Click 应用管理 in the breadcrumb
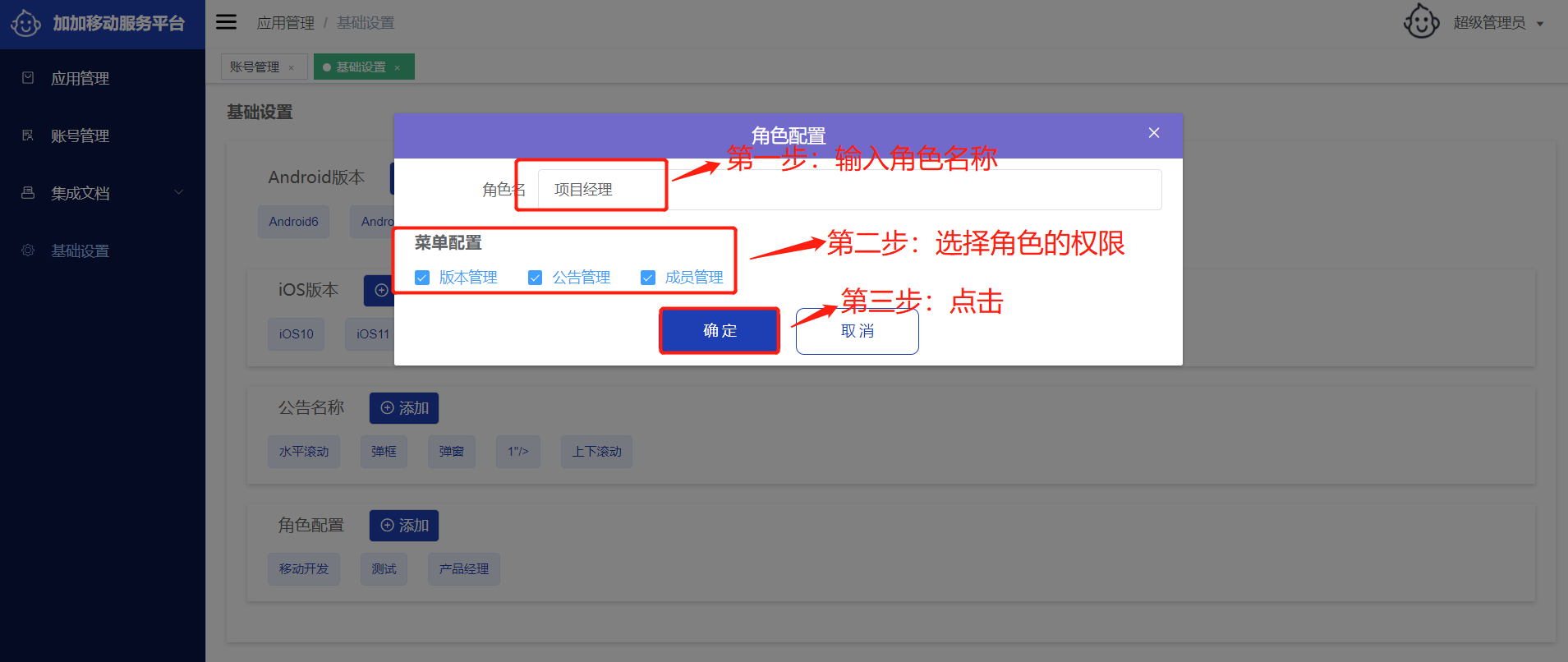Viewport: 1568px width, 662px height. click(x=285, y=23)
